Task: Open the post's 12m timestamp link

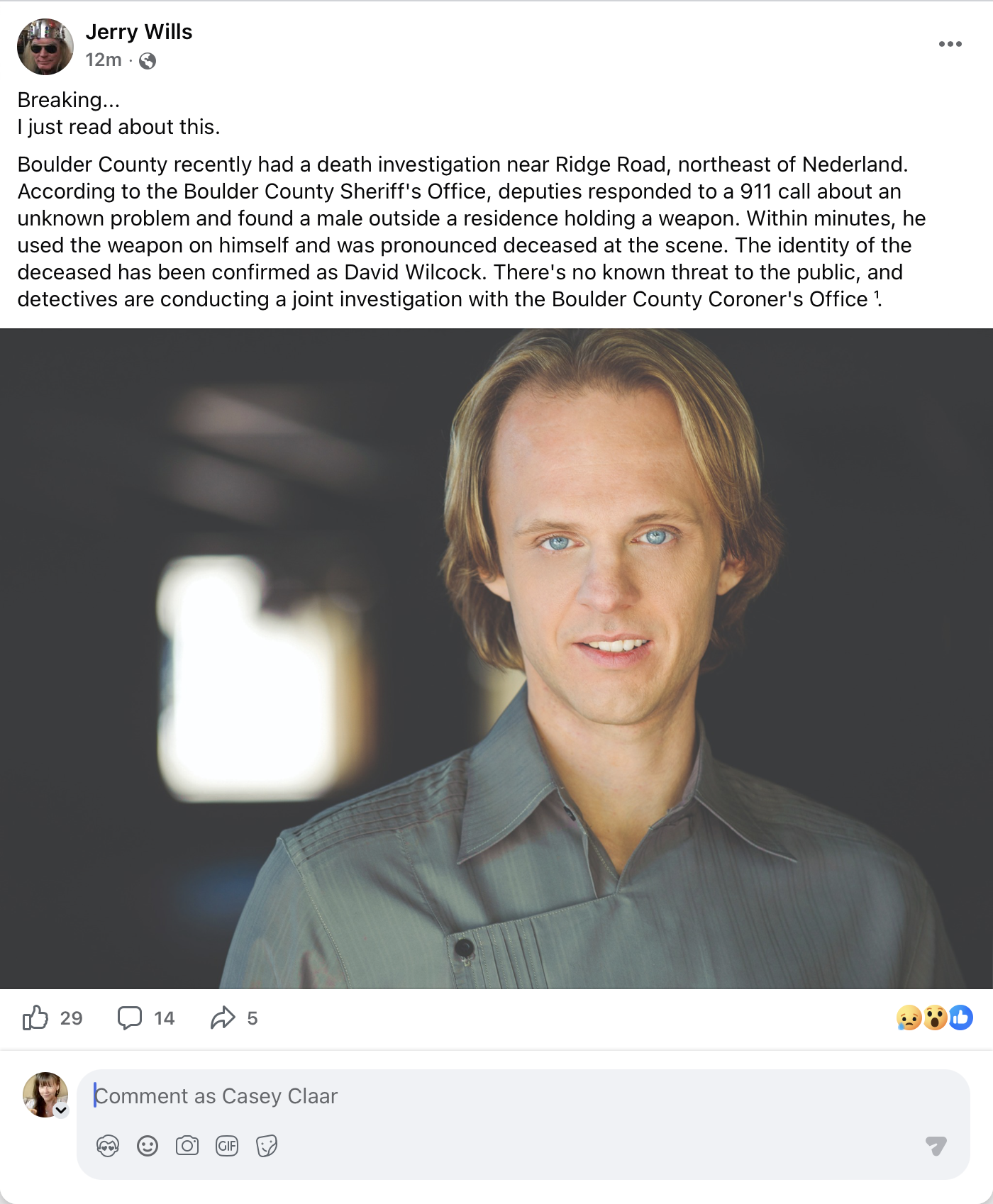Action: click(x=104, y=60)
